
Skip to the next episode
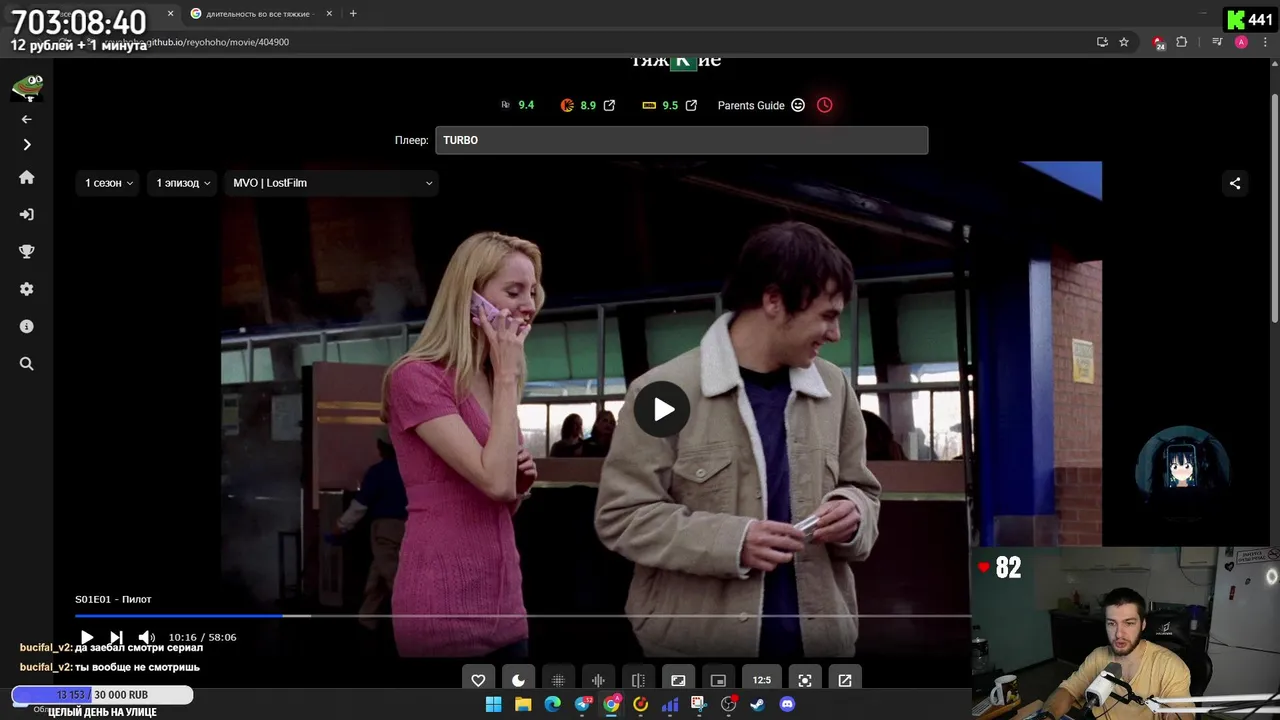116,637
